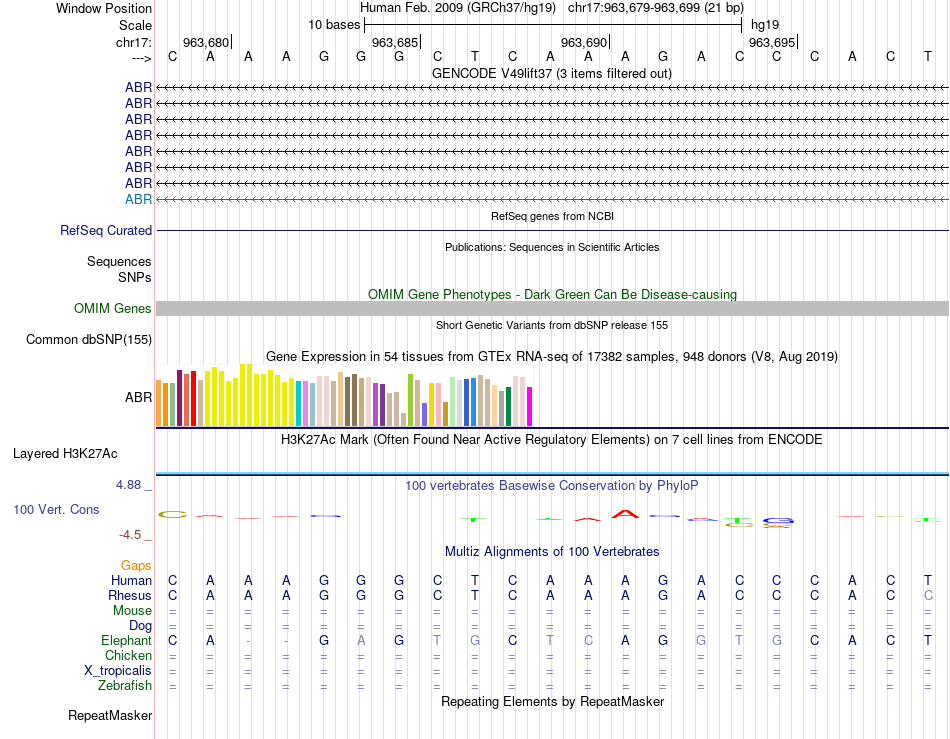The width and height of the screenshot is (950, 739).
Task: Click the ---> strand direction arrow label
Action: 142,58
